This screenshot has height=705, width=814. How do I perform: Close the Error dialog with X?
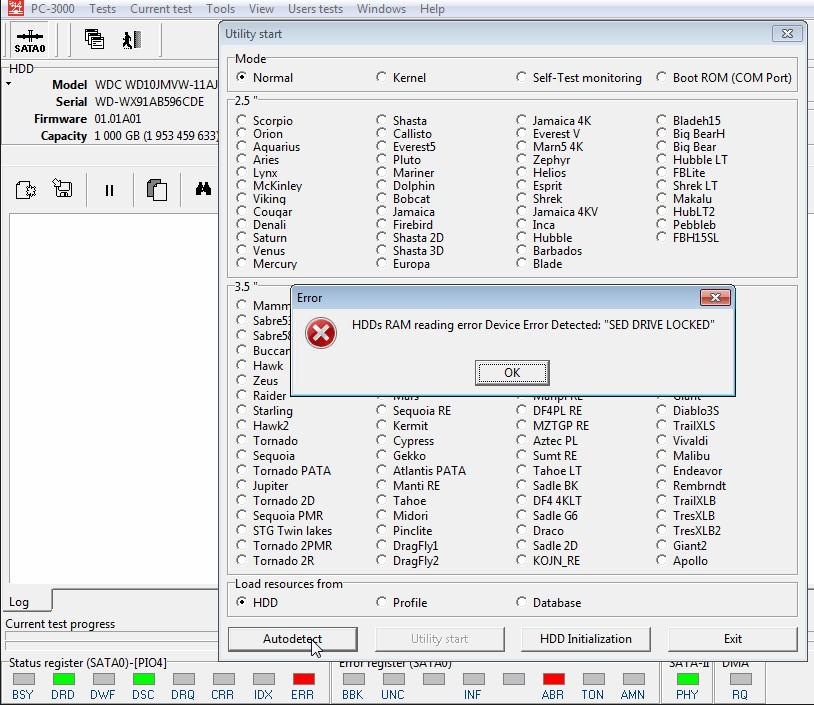[x=715, y=297]
